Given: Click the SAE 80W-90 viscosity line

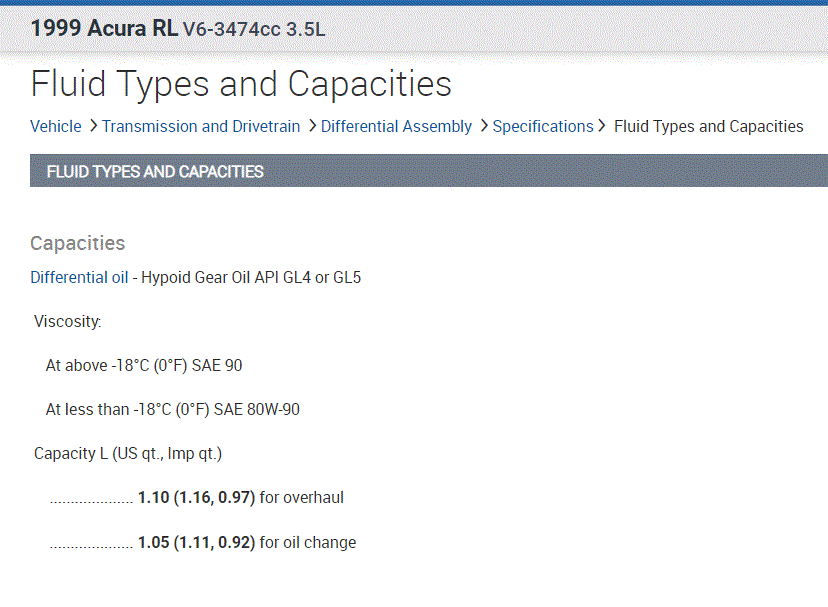Looking at the screenshot, I should click(x=173, y=409).
